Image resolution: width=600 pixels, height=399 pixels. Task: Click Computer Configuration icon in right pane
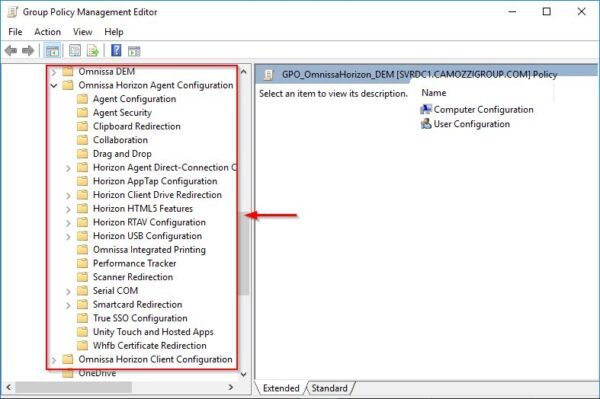[x=426, y=109]
